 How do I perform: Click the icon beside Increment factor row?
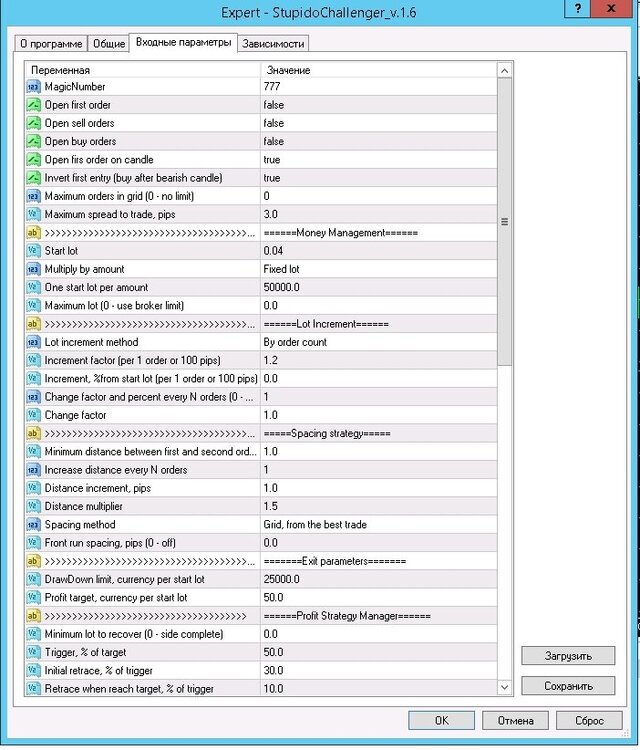tap(33, 360)
